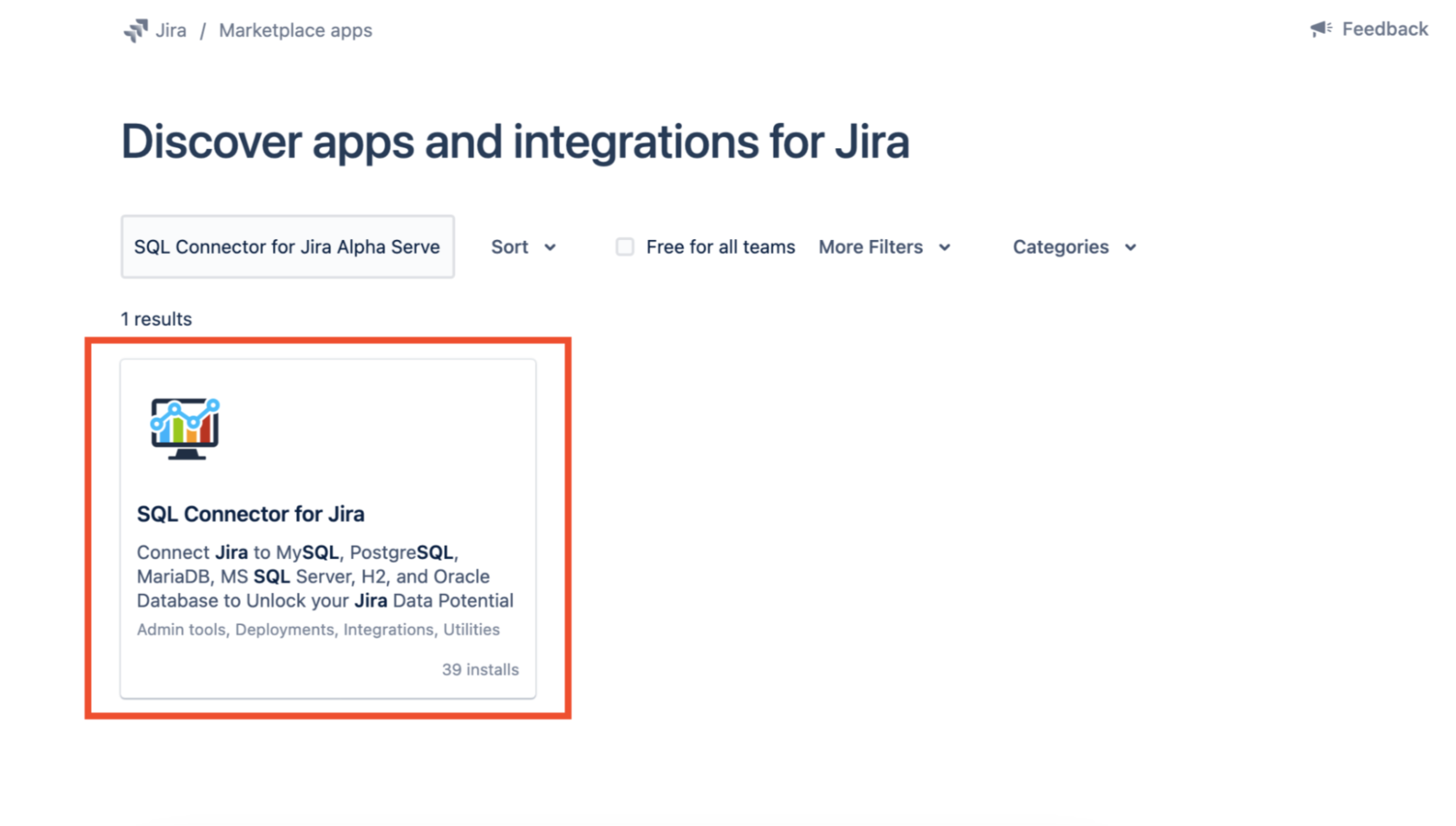Open the SQL Connector for Jira title
The height and width of the screenshot is (826, 1456).
[250, 513]
